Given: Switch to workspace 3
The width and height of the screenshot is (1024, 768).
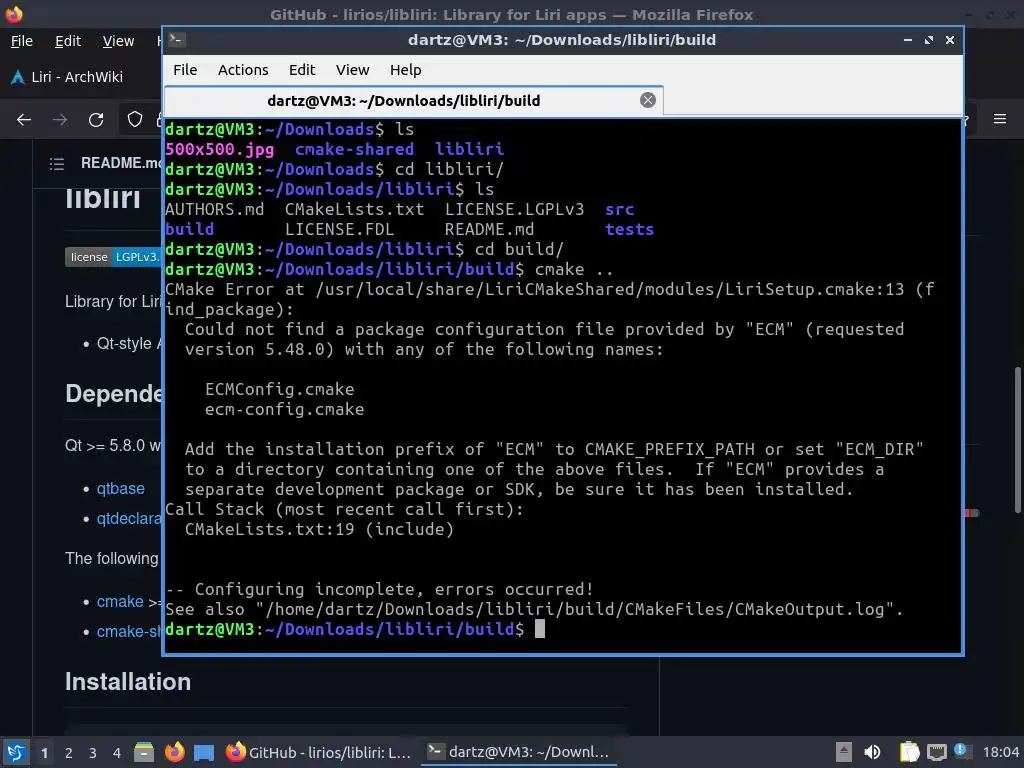Looking at the screenshot, I should pos(93,753).
